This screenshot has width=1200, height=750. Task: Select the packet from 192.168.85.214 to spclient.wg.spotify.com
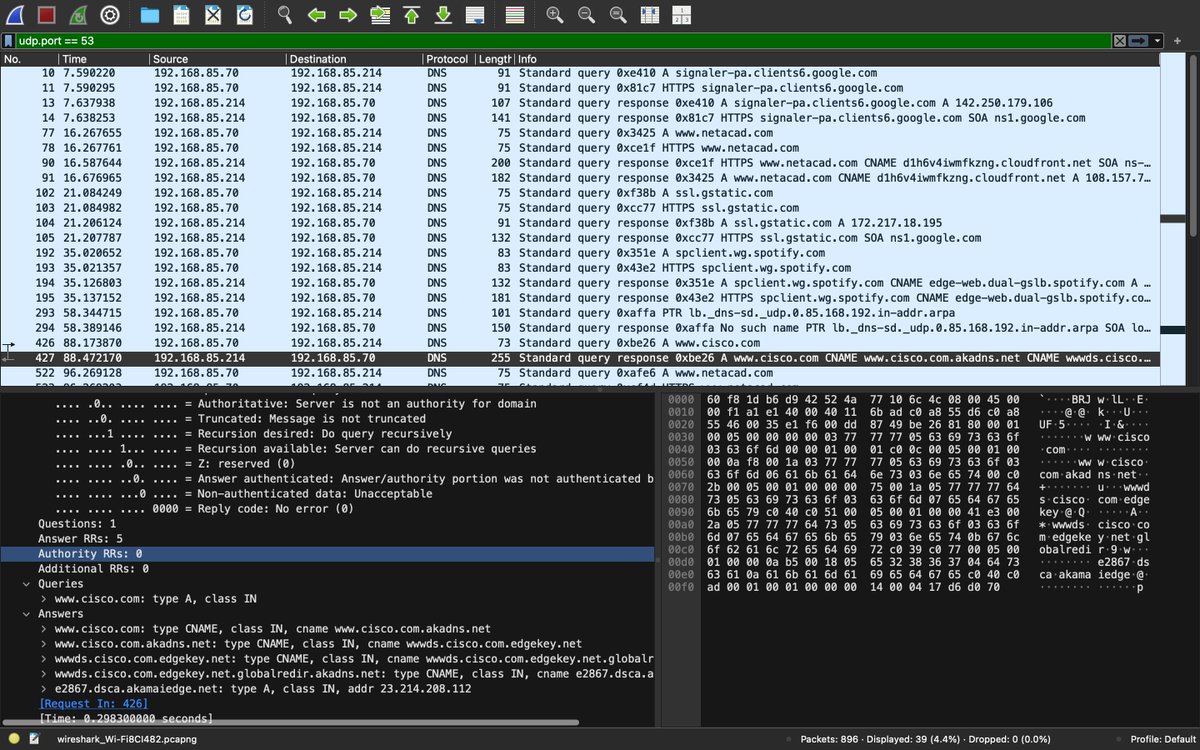[x=400, y=283]
